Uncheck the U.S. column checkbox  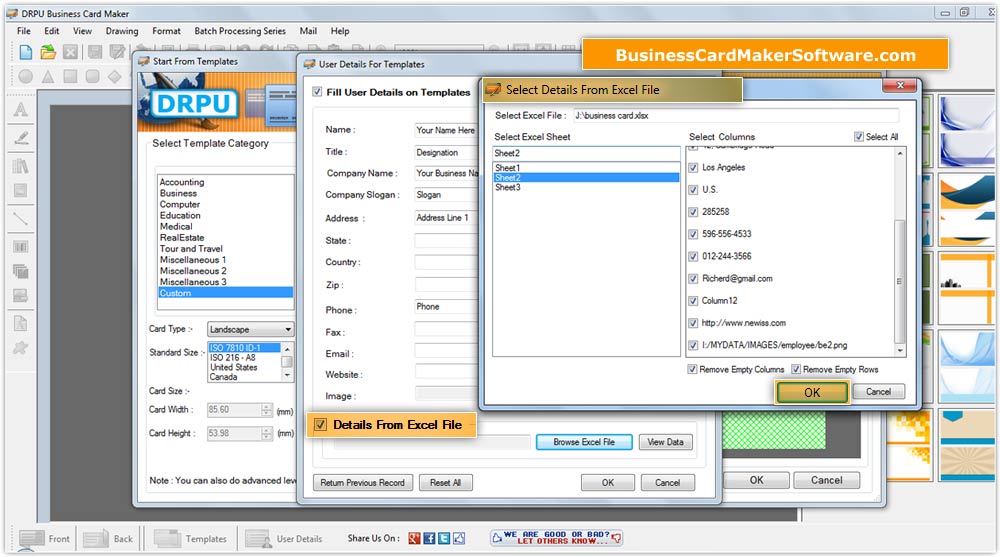693,190
